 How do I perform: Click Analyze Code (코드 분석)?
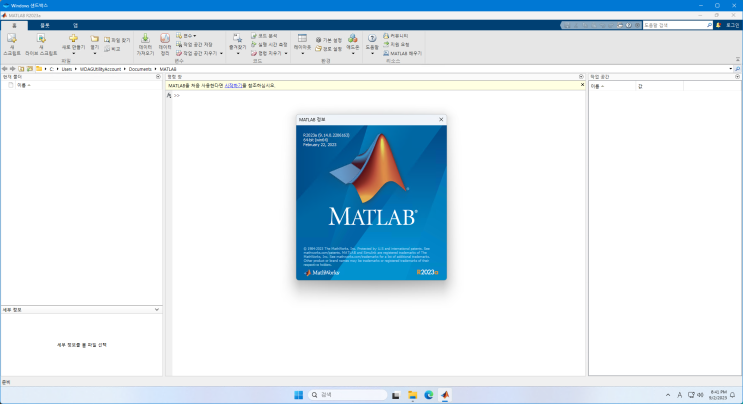click(264, 36)
